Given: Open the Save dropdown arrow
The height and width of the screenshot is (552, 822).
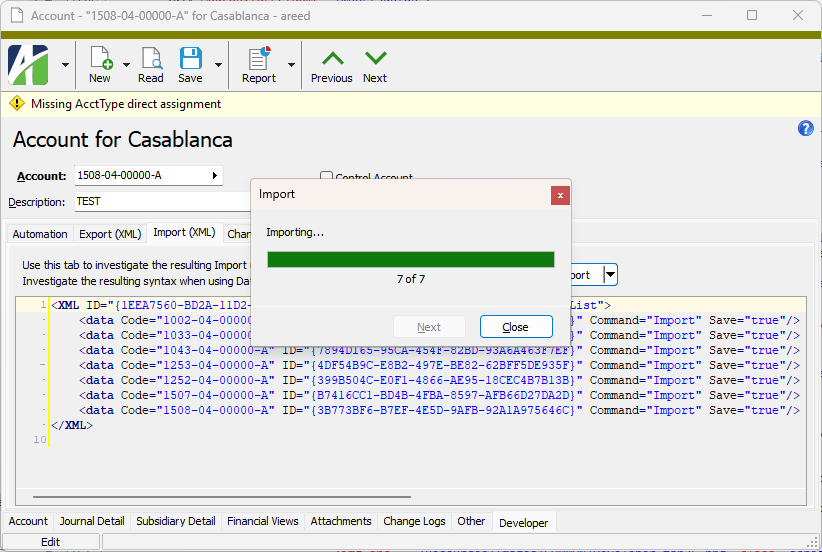Looking at the screenshot, I should pos(219,65).
